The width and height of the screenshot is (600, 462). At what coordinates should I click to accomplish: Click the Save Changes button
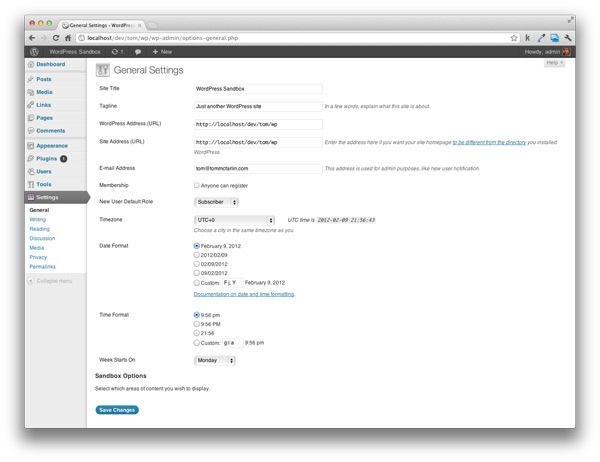click(117, 409)
